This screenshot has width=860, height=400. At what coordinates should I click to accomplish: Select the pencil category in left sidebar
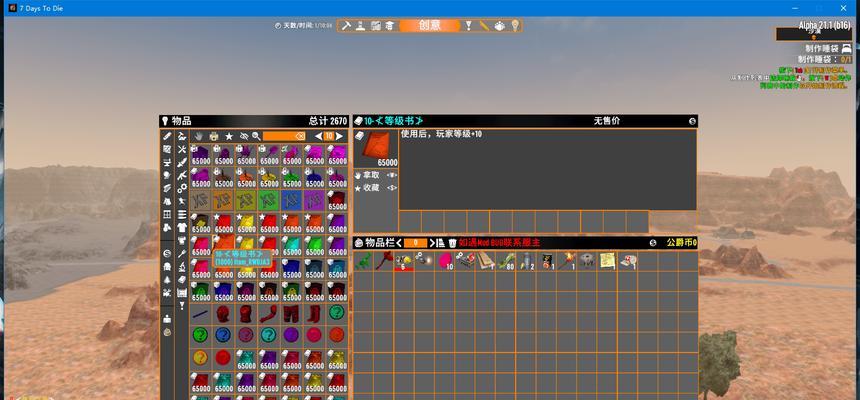pyautogui.click(x=168, y=136)
